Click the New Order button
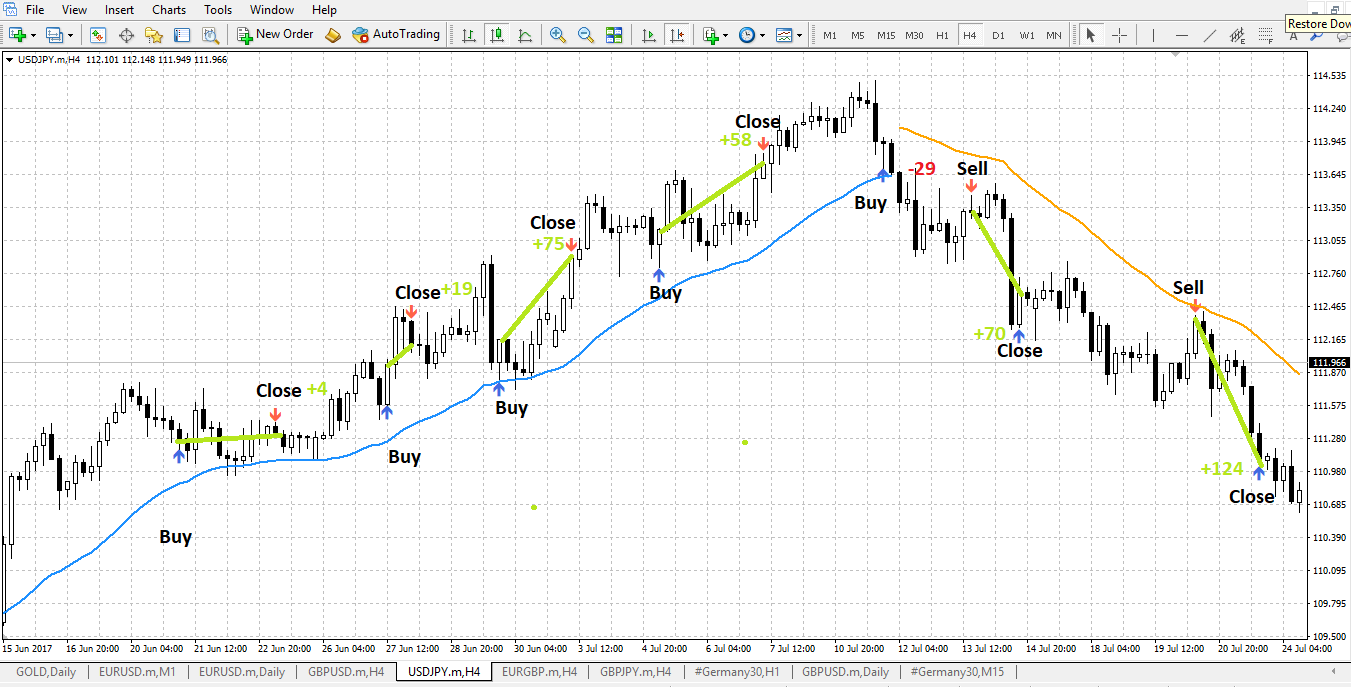 click(276, 35)
